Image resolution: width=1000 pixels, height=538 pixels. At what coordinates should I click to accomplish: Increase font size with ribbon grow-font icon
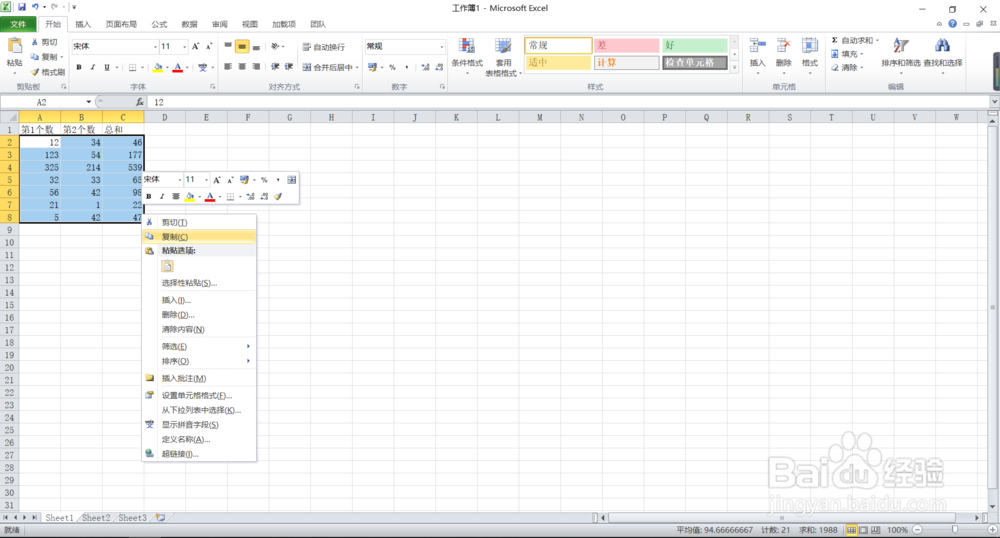[x=196, y=47]
